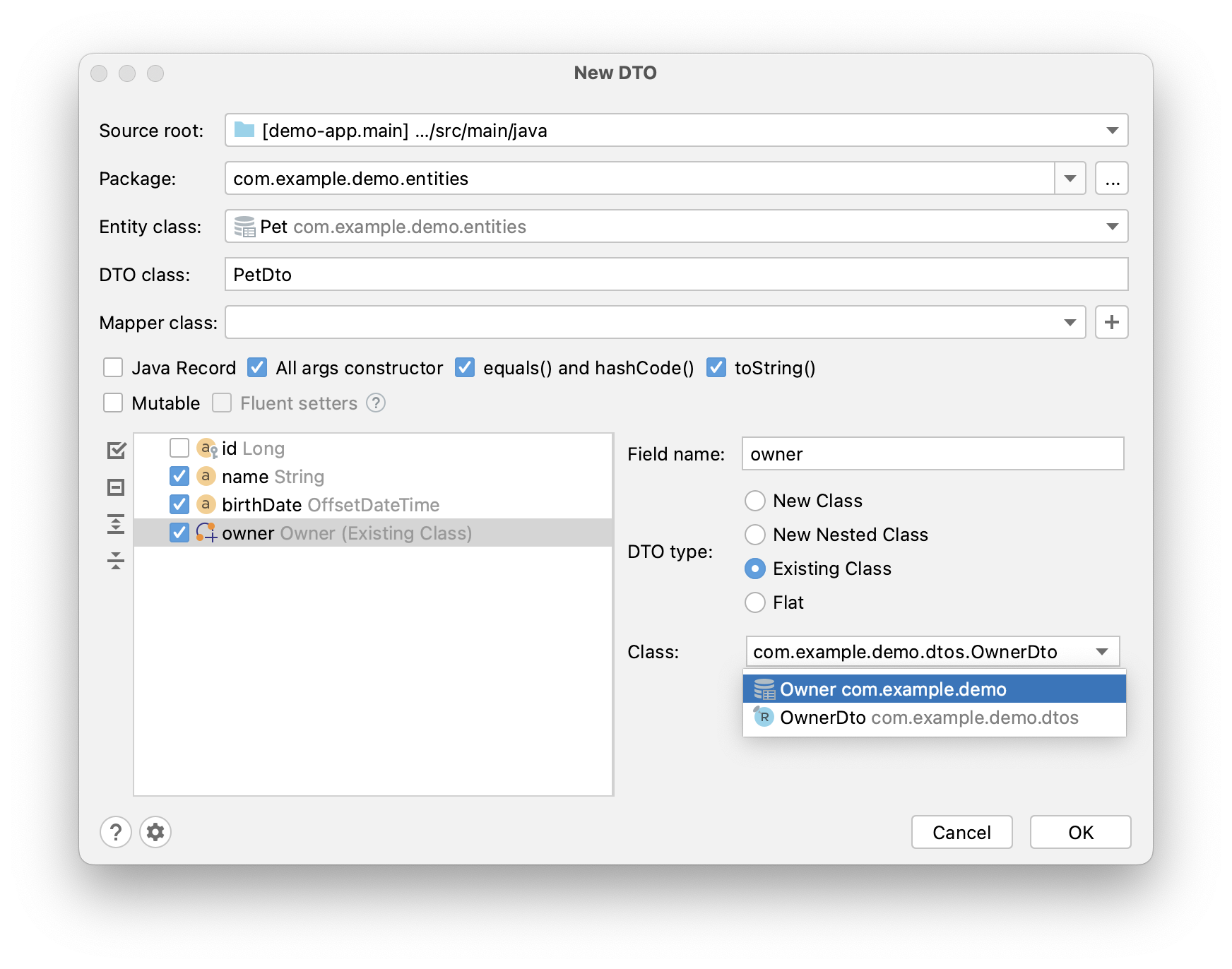Enable the Java Record checkbox
The image size is (1232, 969).
[x=113, y=367]
